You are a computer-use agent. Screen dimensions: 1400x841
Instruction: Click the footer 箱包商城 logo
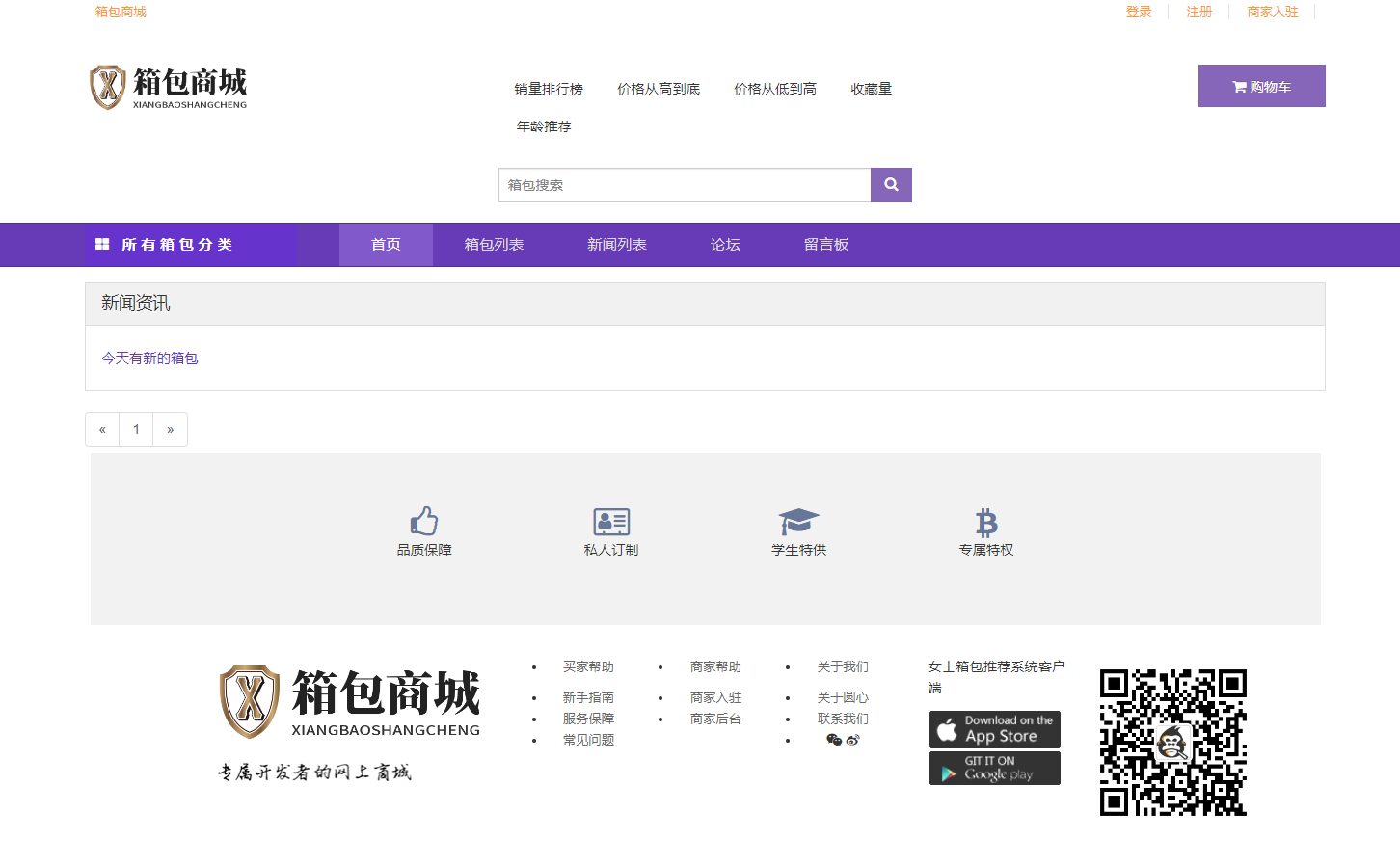[350, 702]
